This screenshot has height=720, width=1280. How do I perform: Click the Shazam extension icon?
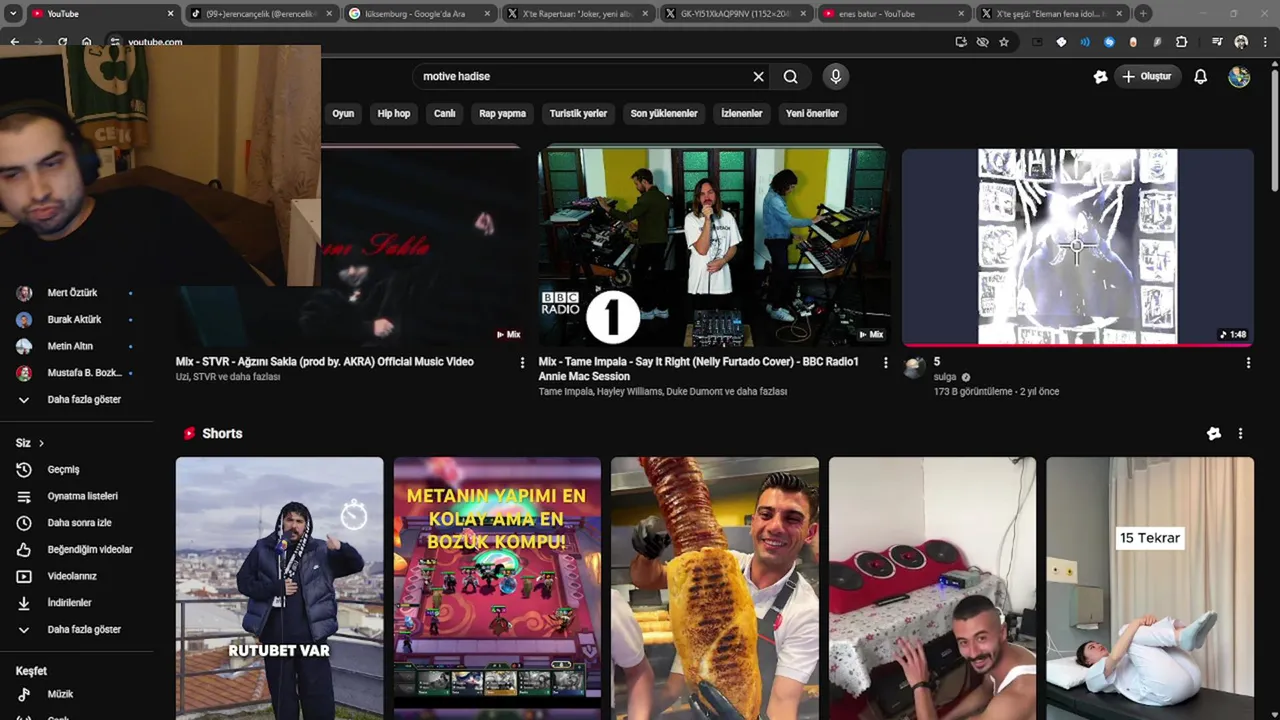coord(1109,42)
